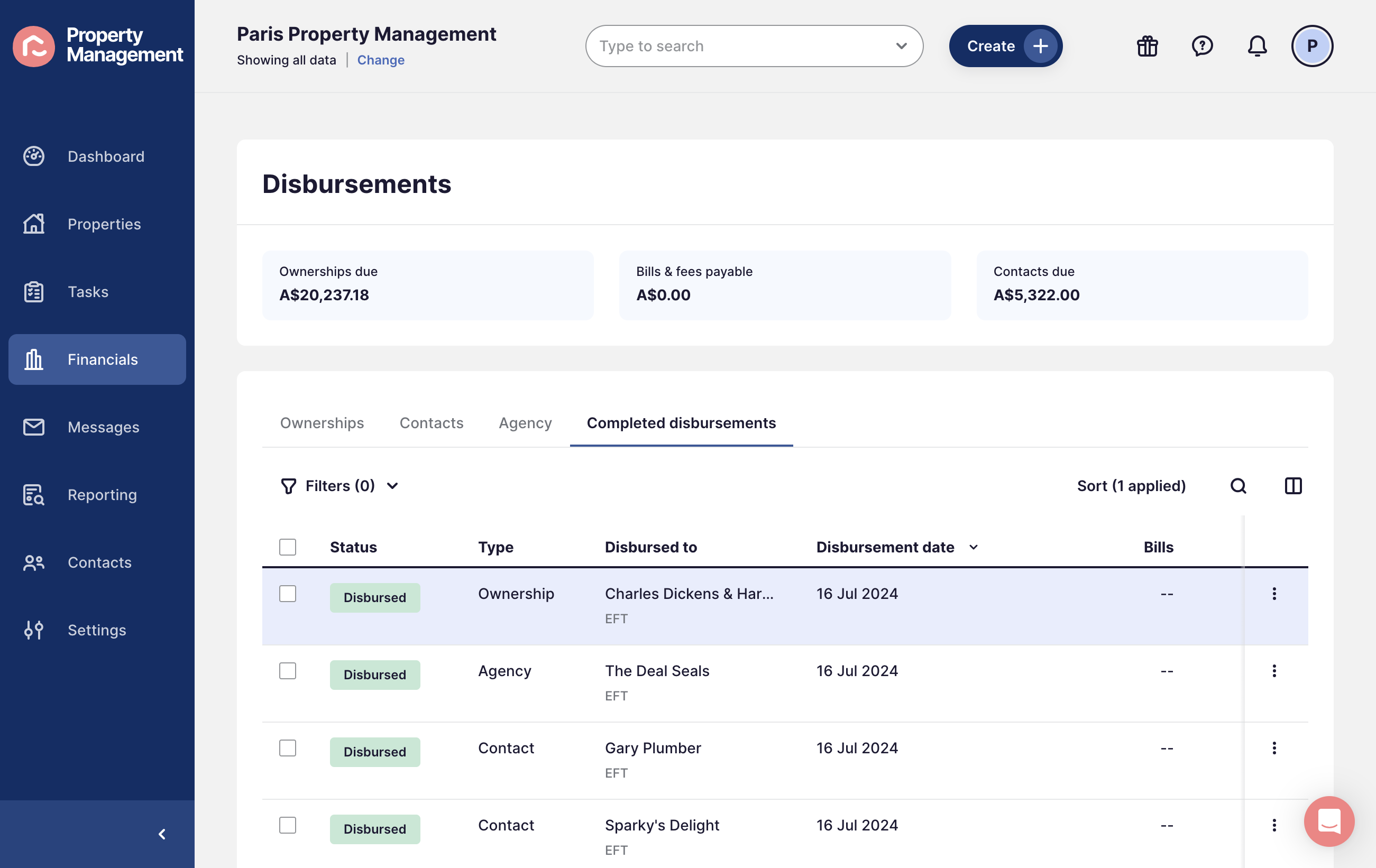
Task: Open Reporting in the sidebar
Action: point(97,495)
